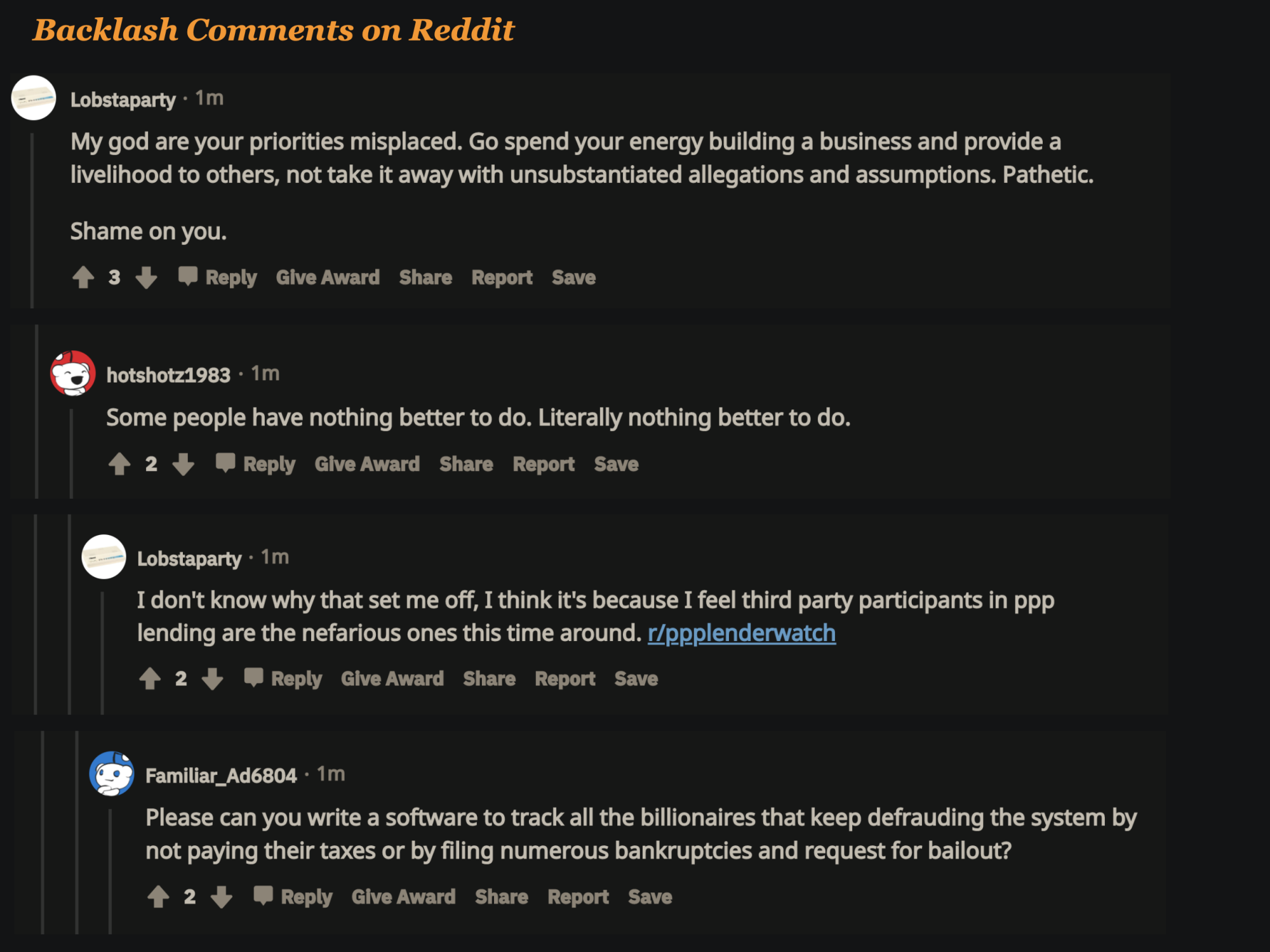1270x952 pixels.
Task: Upvote hotshotz1983's comment
Action: (119, 464)
